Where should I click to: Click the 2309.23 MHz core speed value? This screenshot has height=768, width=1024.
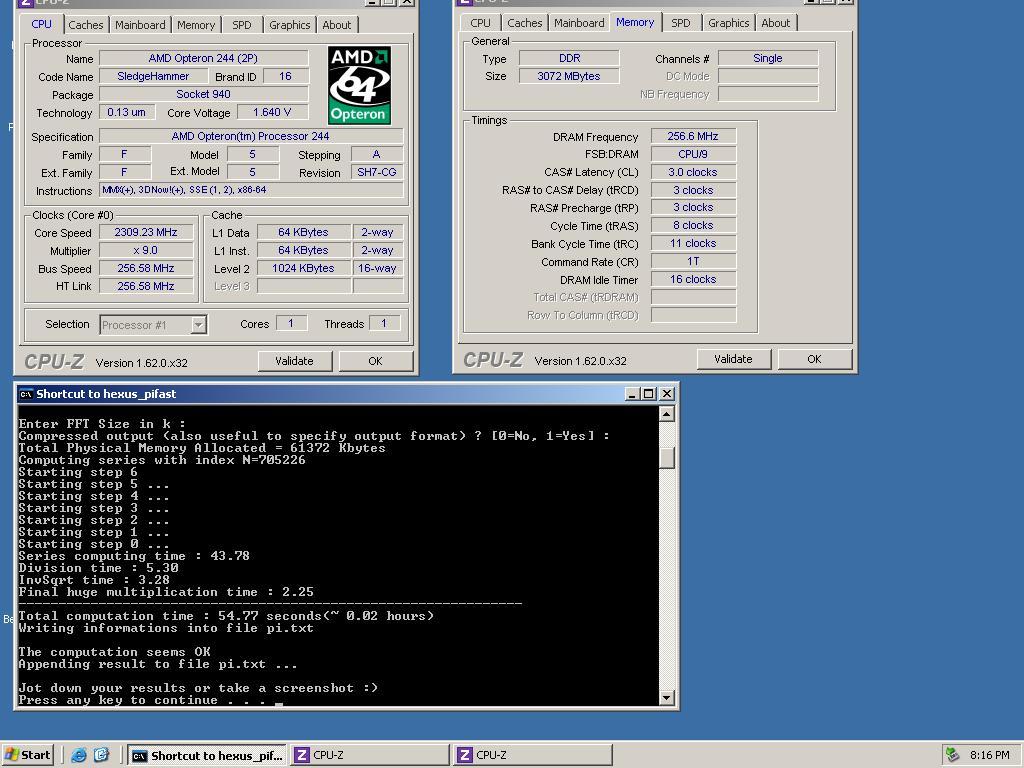(x=146, y=232)
